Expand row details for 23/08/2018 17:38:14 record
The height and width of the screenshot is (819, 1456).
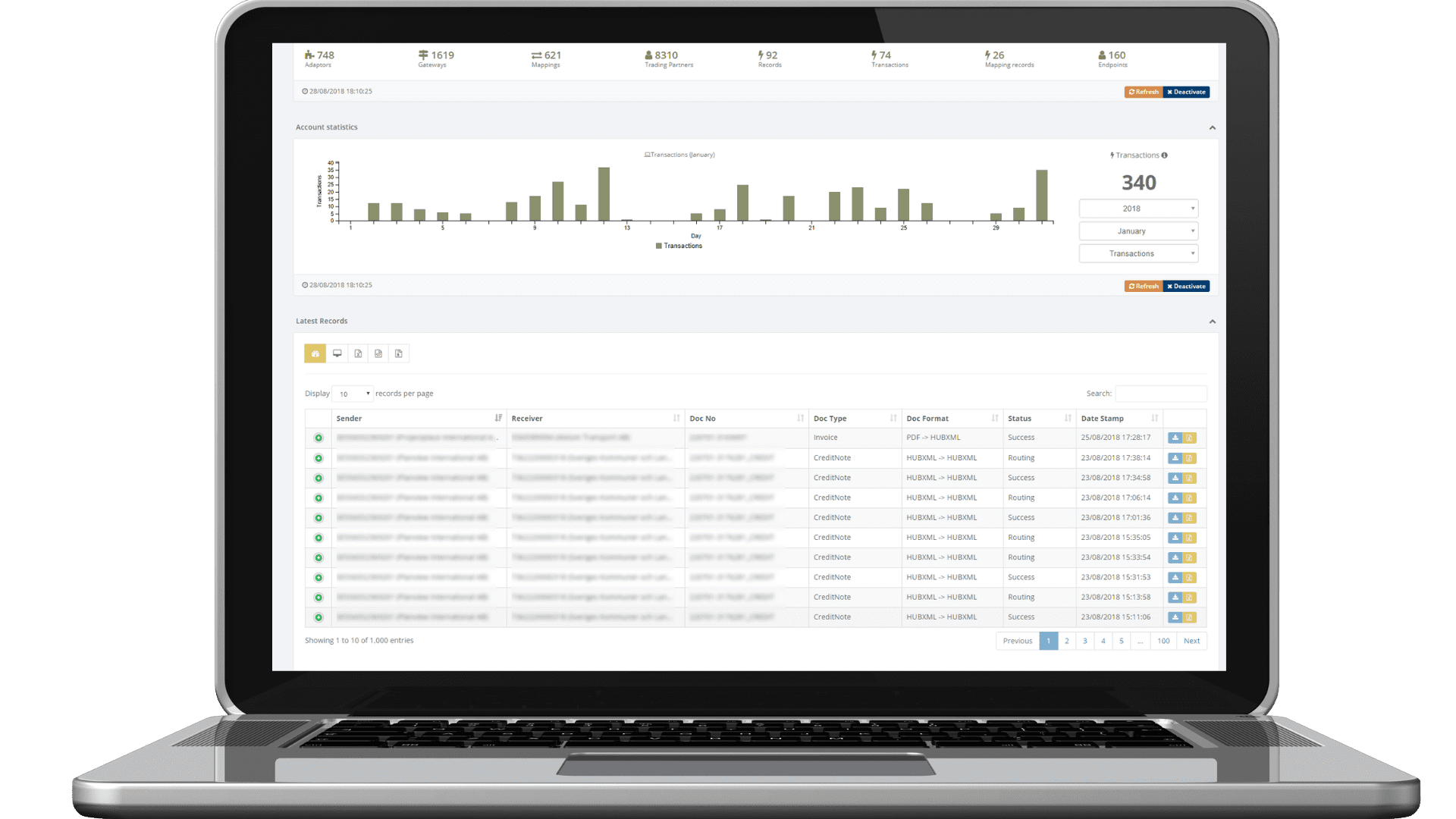(x=318, y=458)
